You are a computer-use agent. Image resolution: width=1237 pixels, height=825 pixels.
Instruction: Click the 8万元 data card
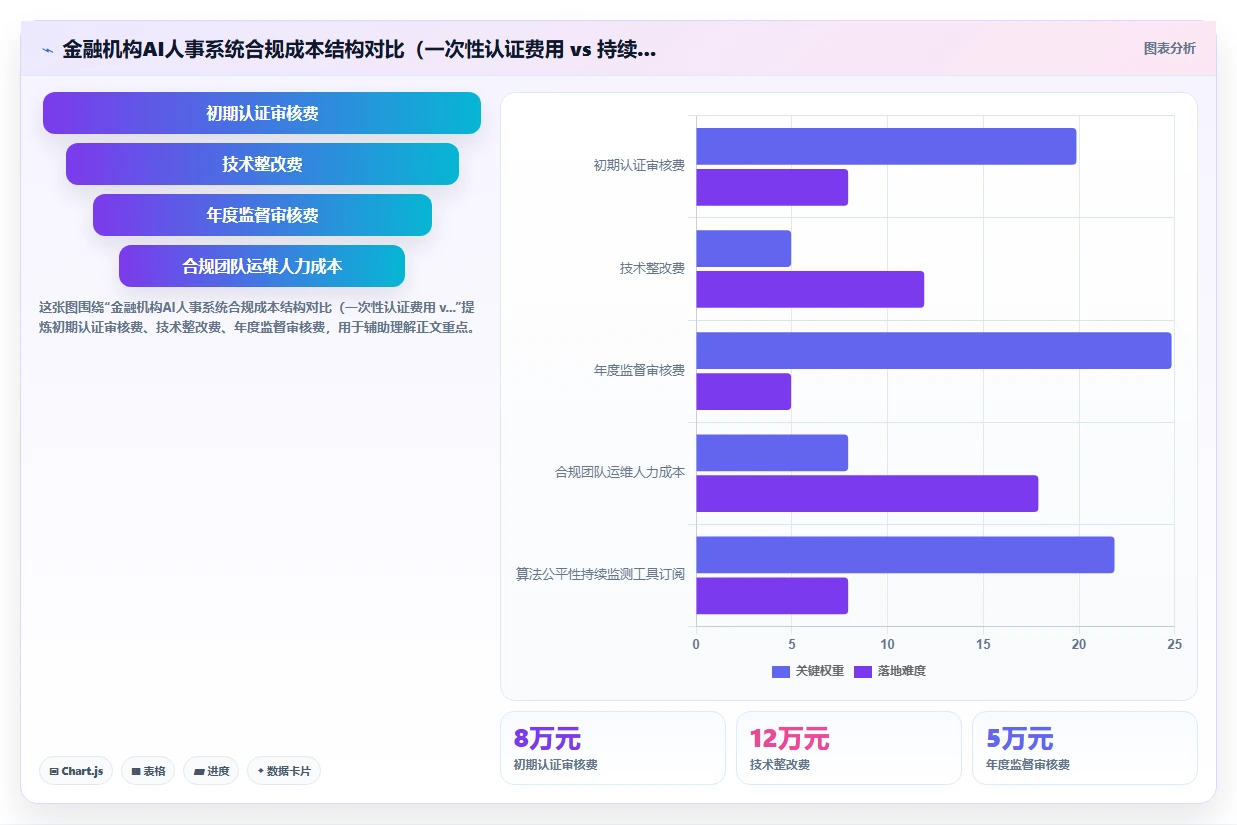pos(613,748)
